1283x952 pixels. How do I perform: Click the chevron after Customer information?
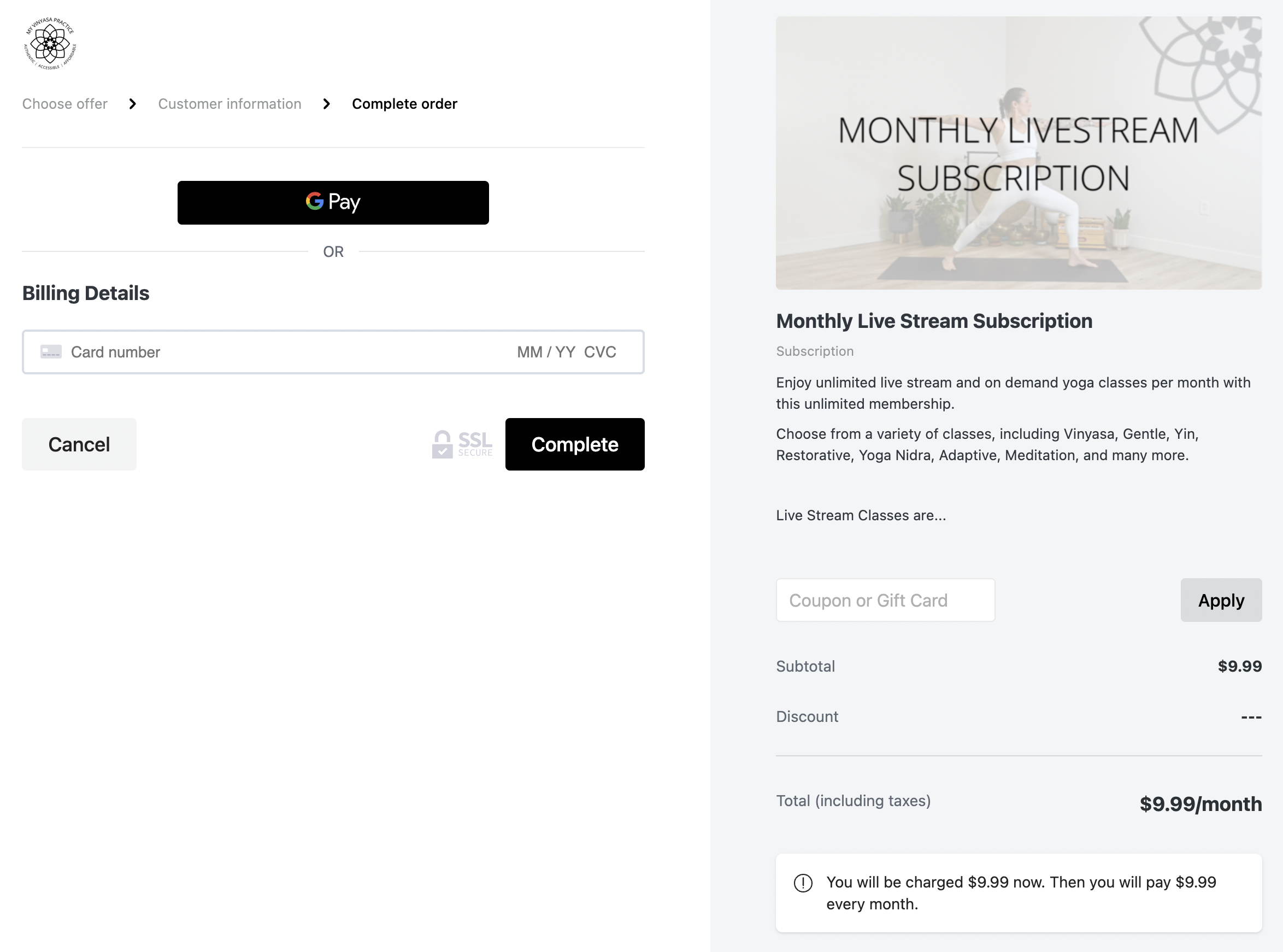click(327, 104)
